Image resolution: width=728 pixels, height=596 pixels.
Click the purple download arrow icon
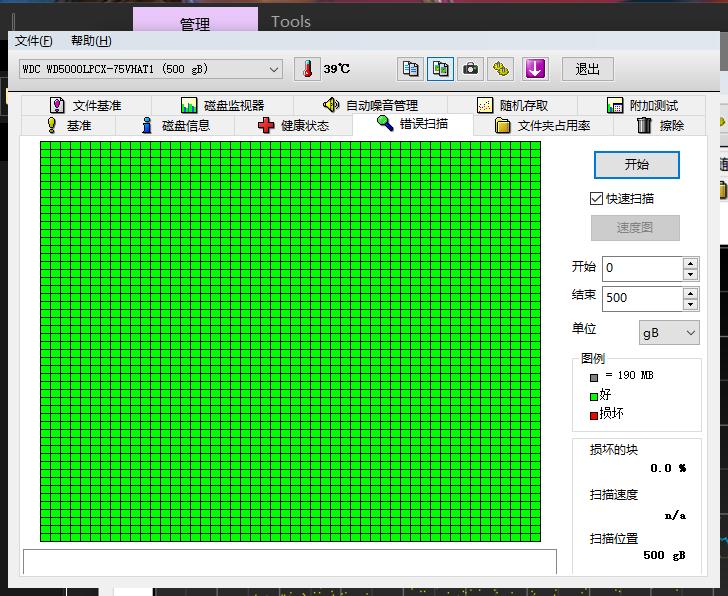click(535, 69)
